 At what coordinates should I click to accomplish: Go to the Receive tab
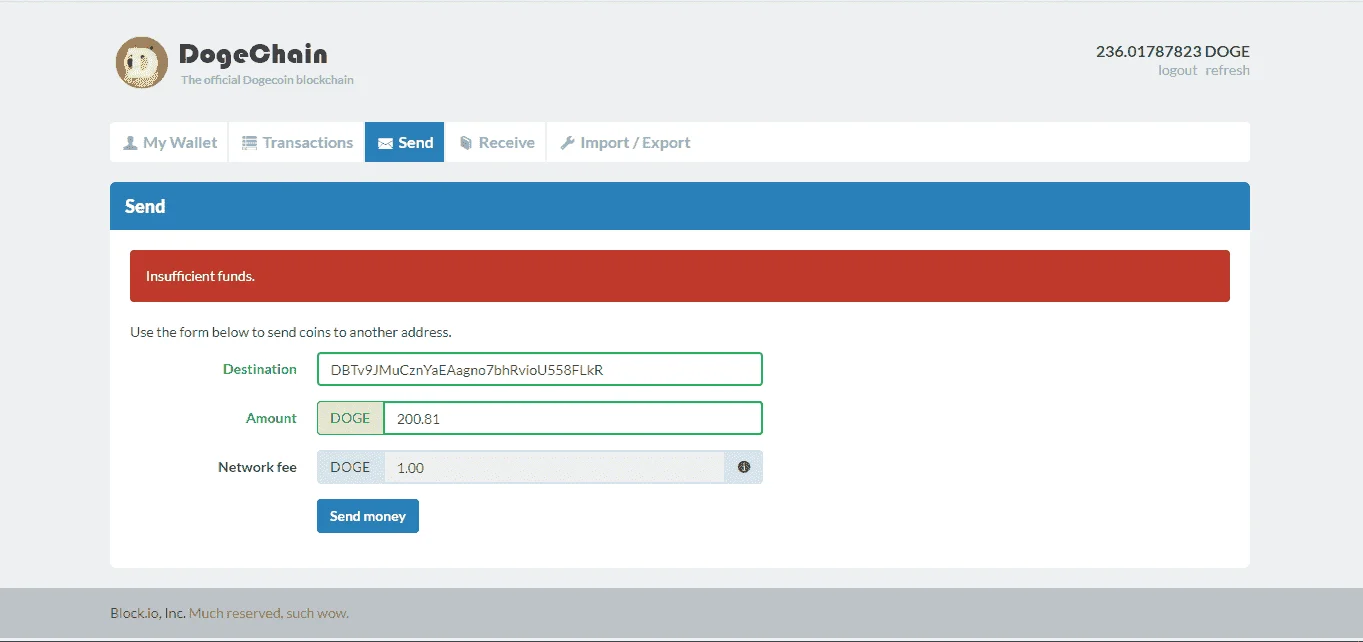(496, 142)
